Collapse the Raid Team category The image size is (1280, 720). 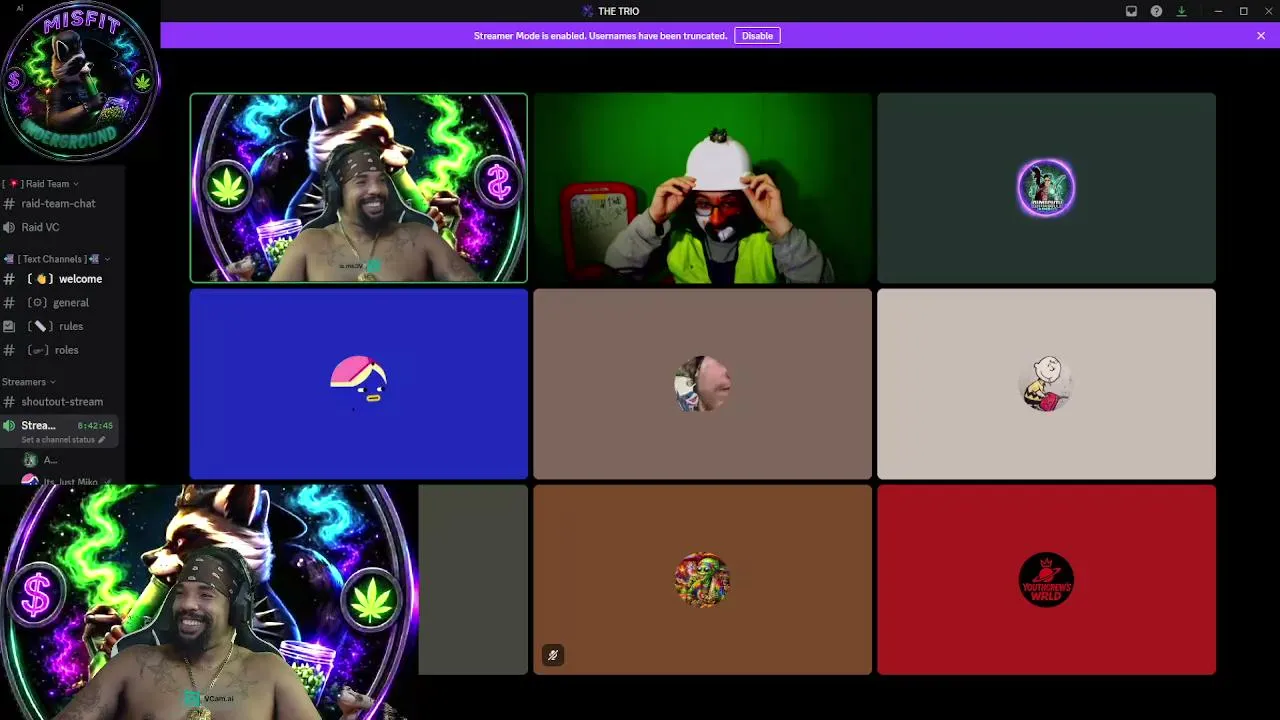coord(42,184)
